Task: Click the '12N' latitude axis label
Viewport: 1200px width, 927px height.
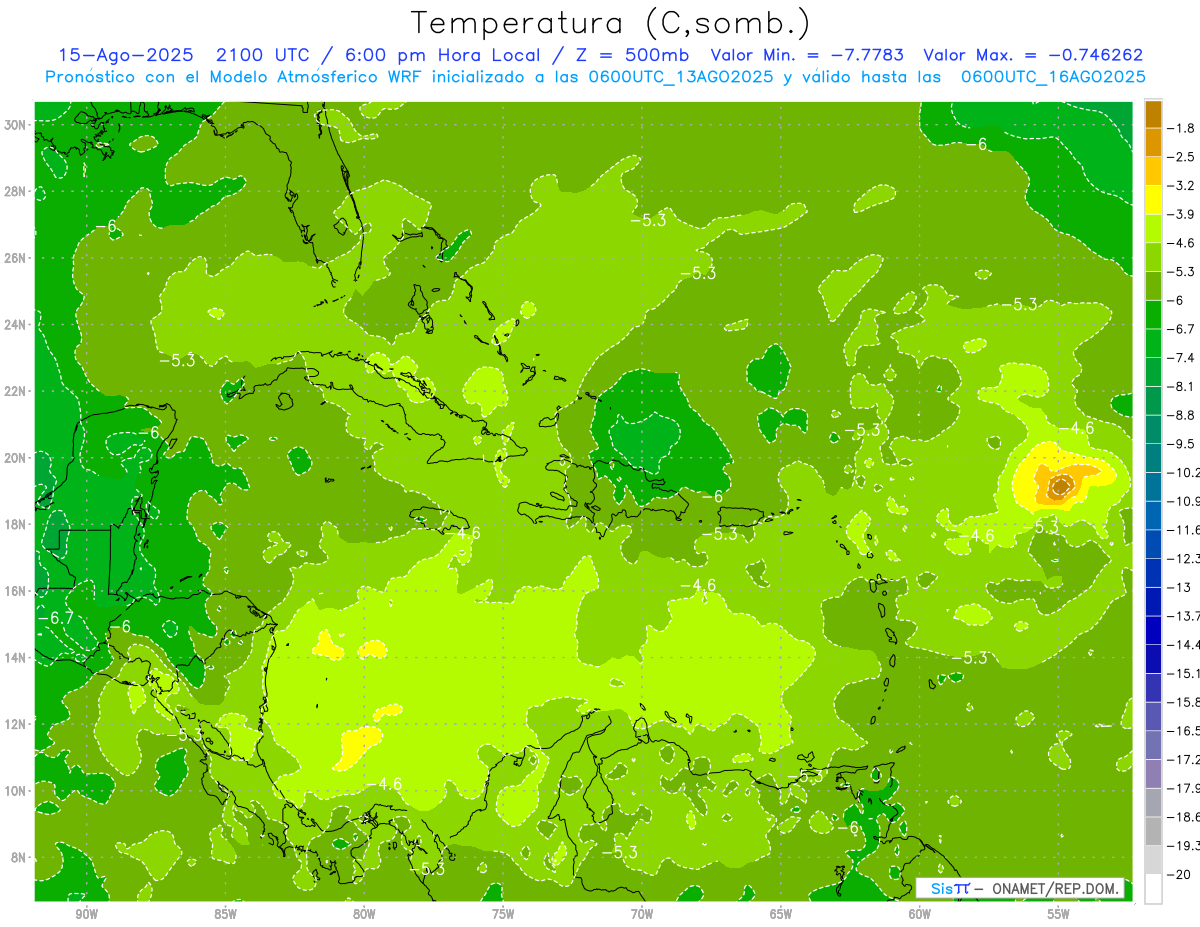Action: [15, 724]
